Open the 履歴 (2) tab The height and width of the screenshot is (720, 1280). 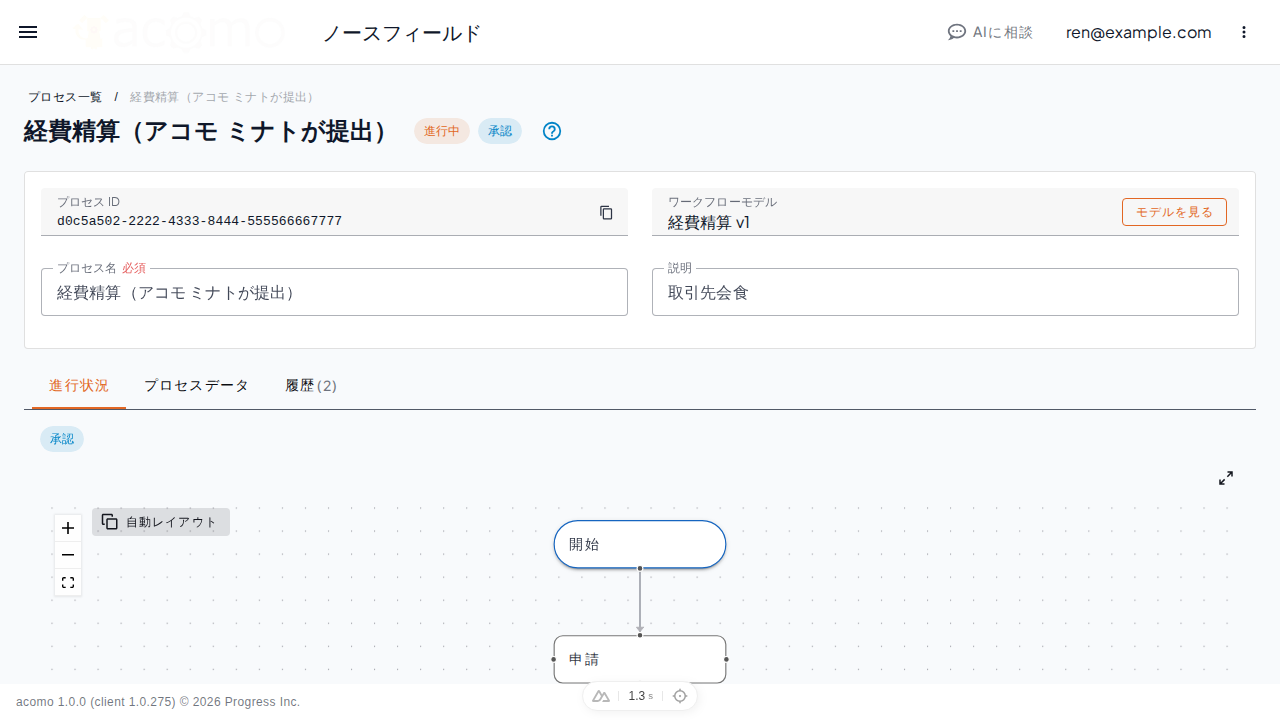(311, 386)
